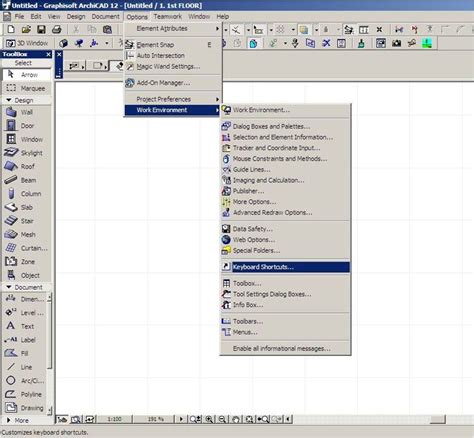
Task: Choose Enable all informational messages
Action: 285,348
